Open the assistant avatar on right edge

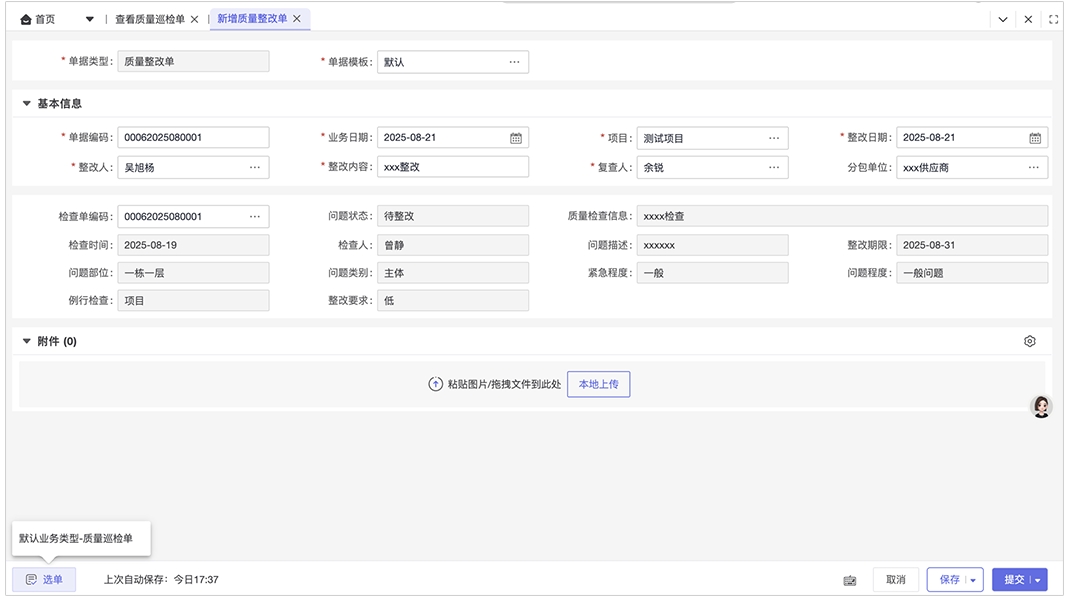tap(1042, 406)
